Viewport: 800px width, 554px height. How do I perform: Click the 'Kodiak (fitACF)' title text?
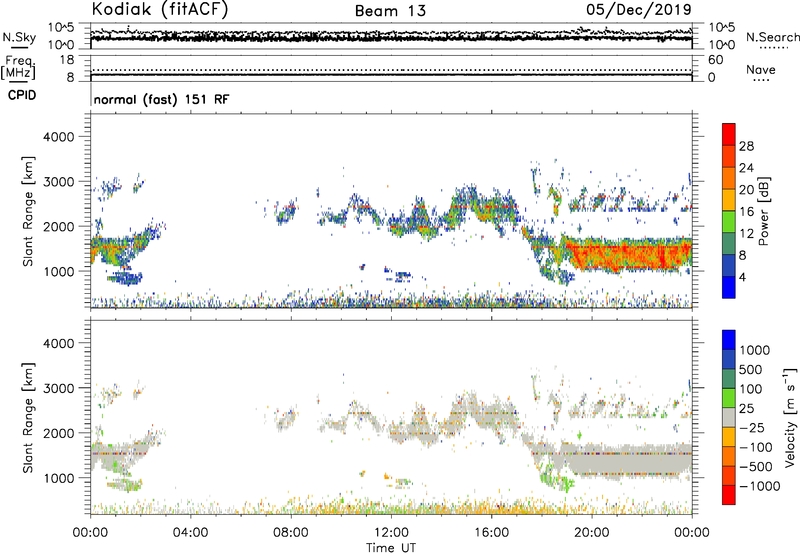(160, 9)
